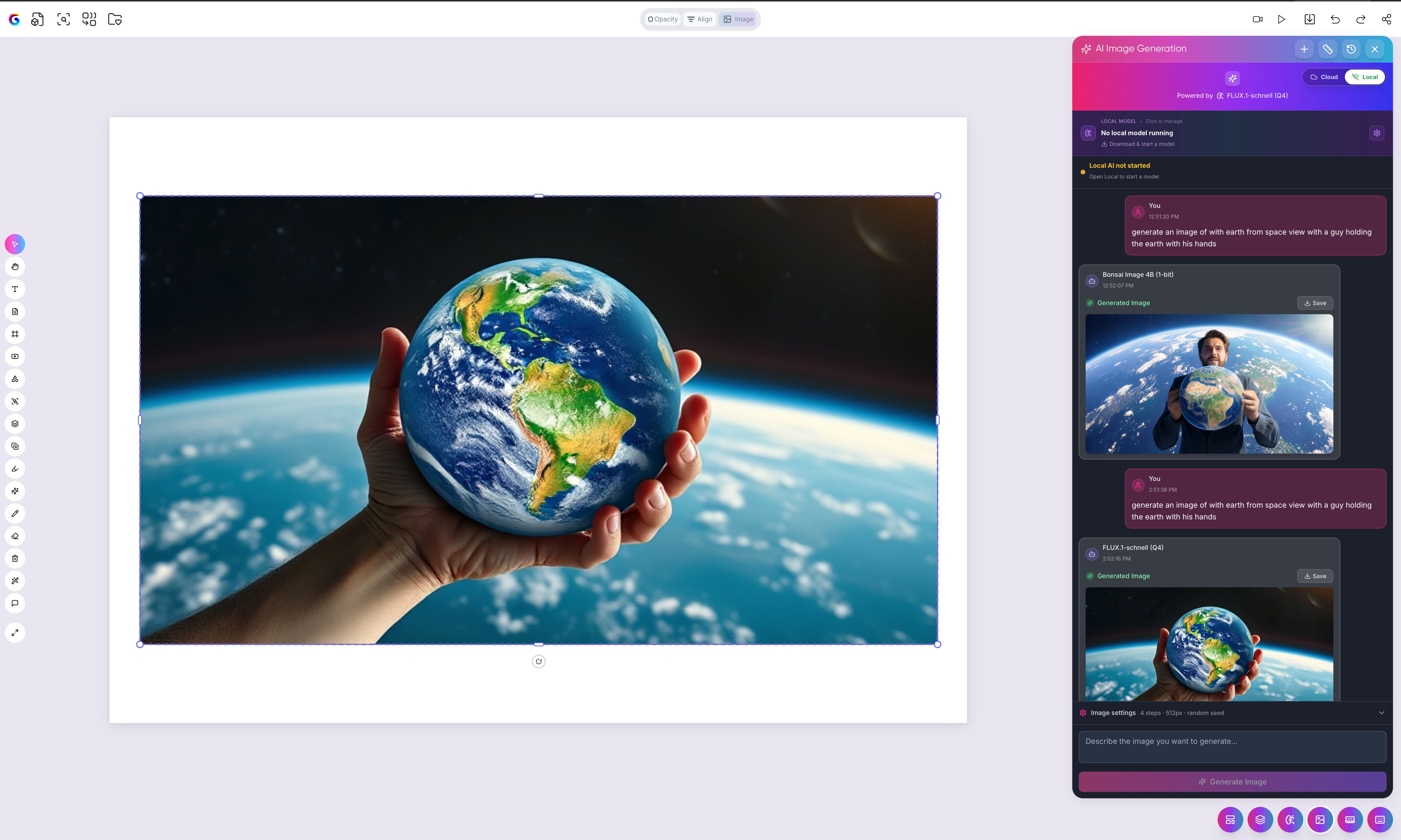Screen dimensions: 1401x840
Task: Open local model settings gear
Action: tap(1377, 133)
